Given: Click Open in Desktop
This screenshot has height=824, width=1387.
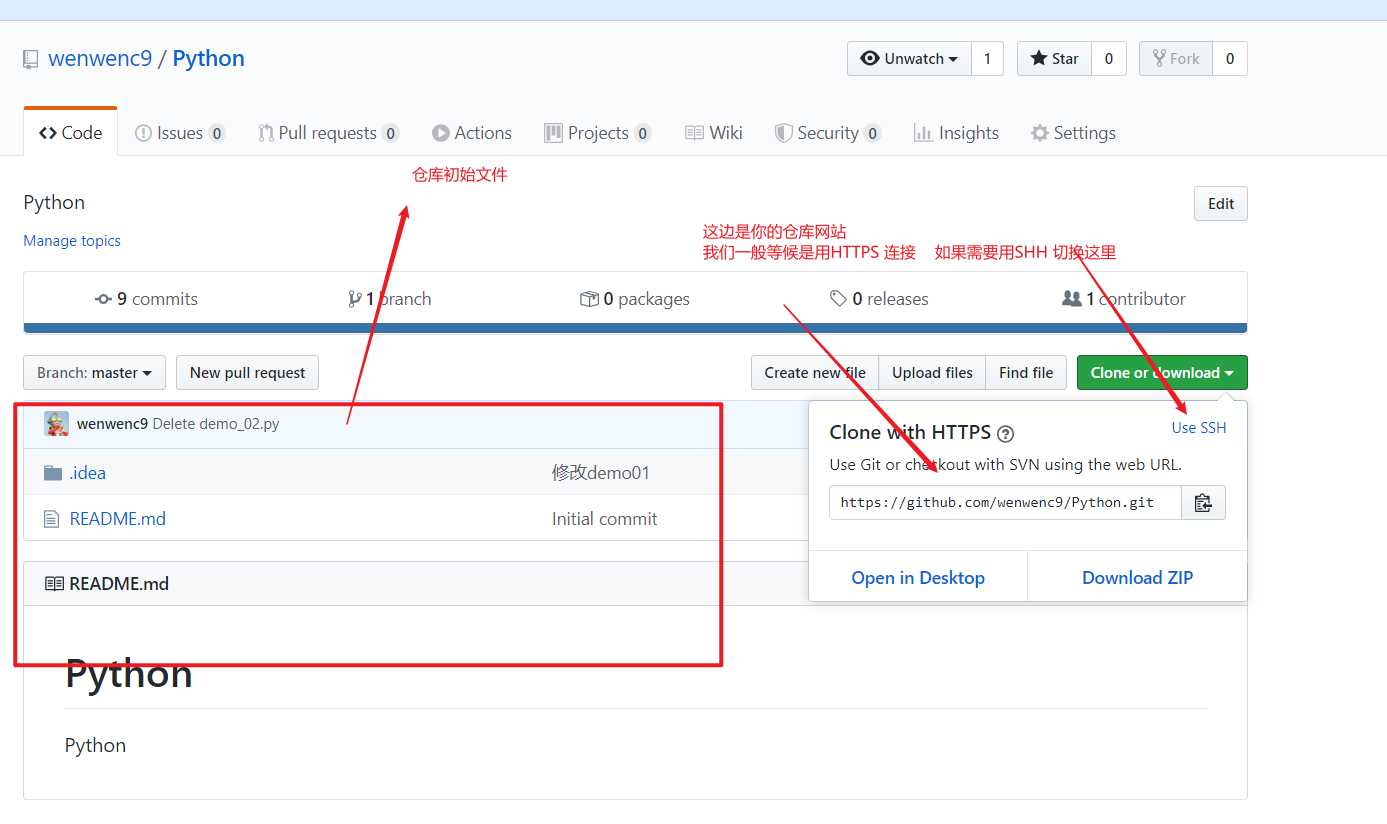Looking at the screenshot, I should [918, 578].
